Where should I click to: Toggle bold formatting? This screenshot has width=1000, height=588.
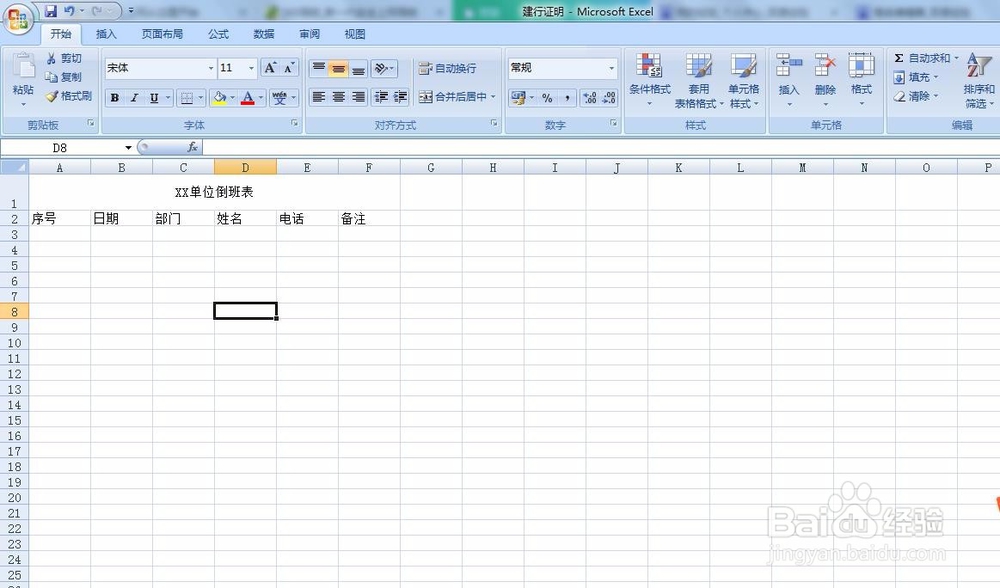click(x=115, y=98)
